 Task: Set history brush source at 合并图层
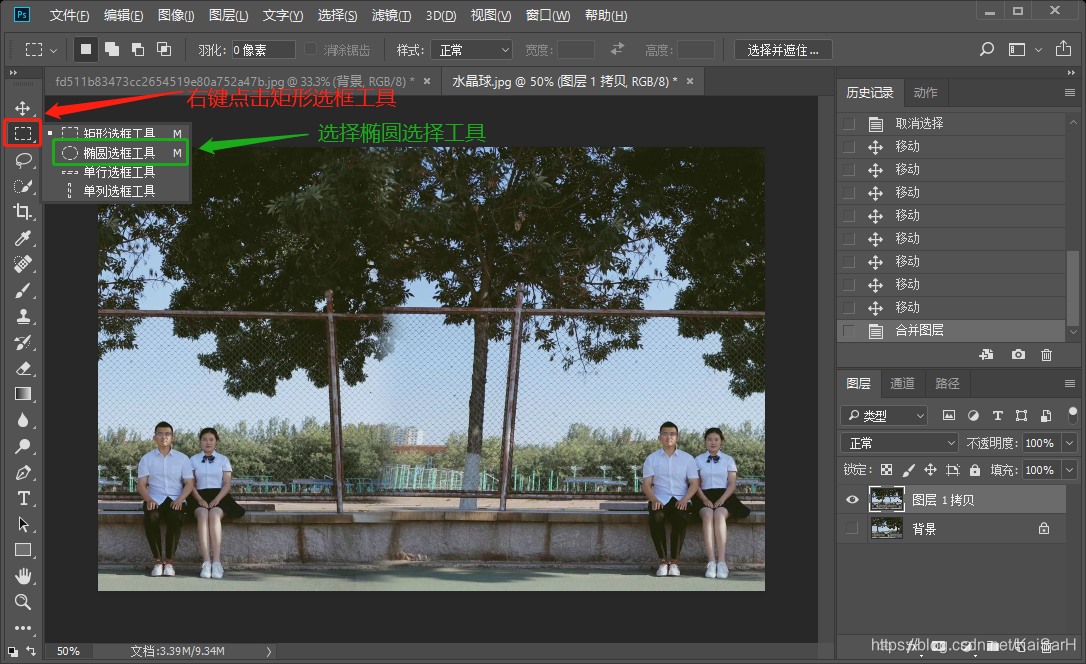pyautogui.click(x=848, y=331)
